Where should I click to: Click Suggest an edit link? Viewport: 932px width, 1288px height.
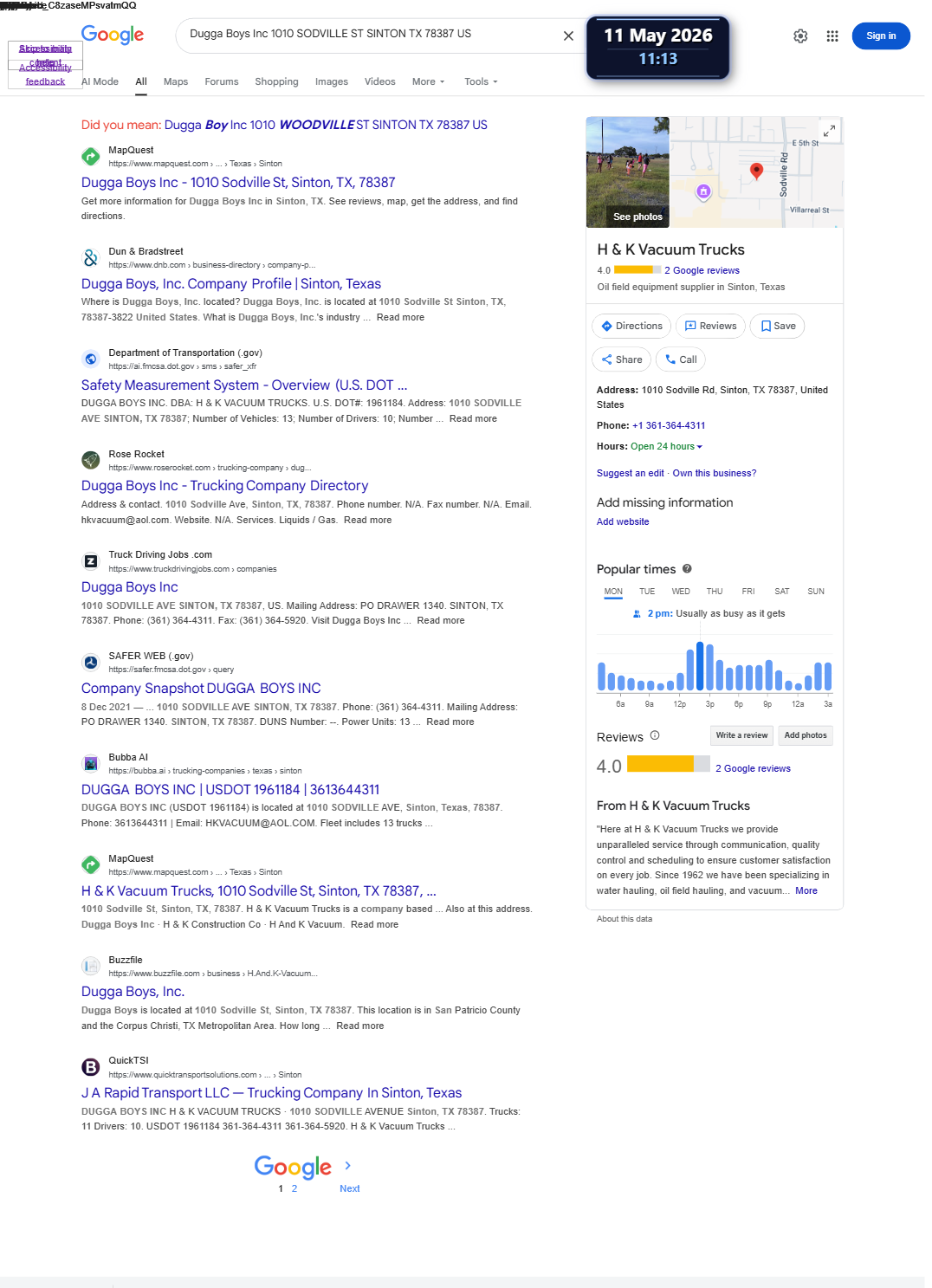tap(631, 473)
